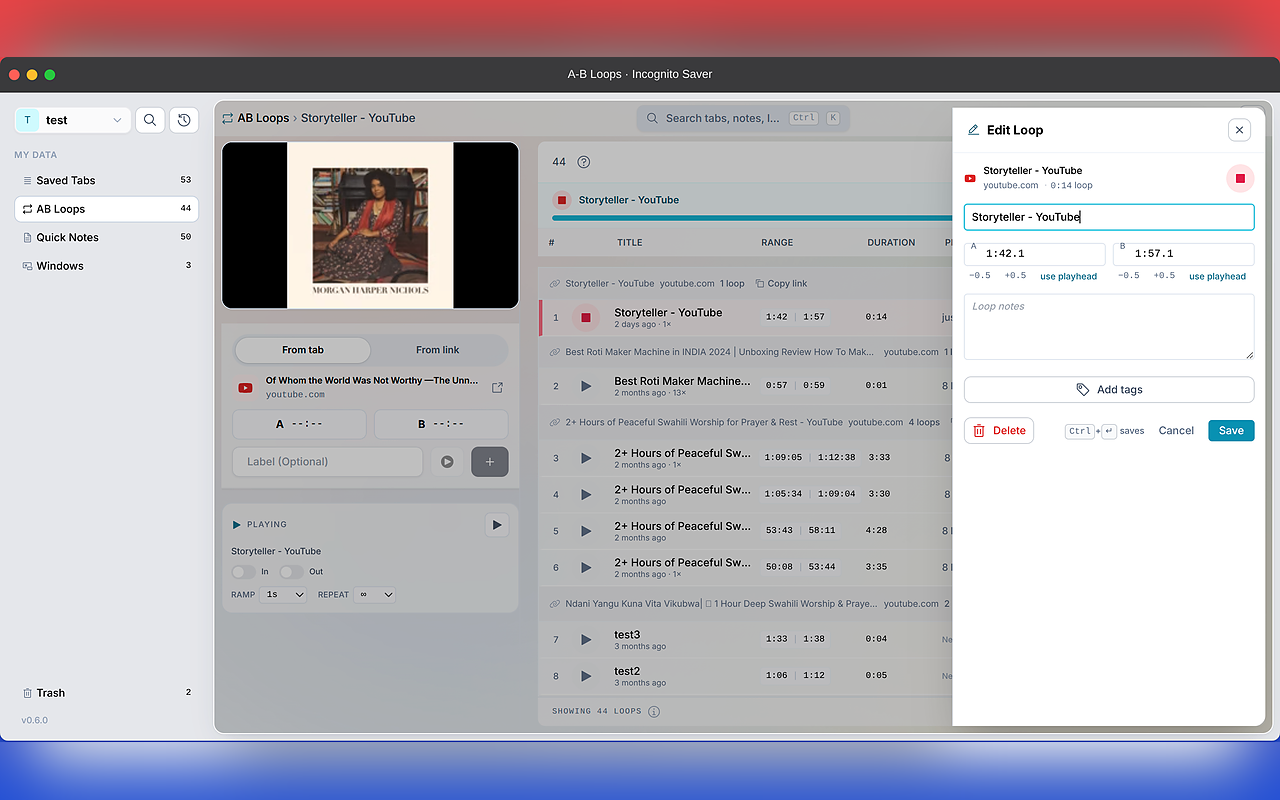Open Trash in the sidebar

(x=106, y=693)
